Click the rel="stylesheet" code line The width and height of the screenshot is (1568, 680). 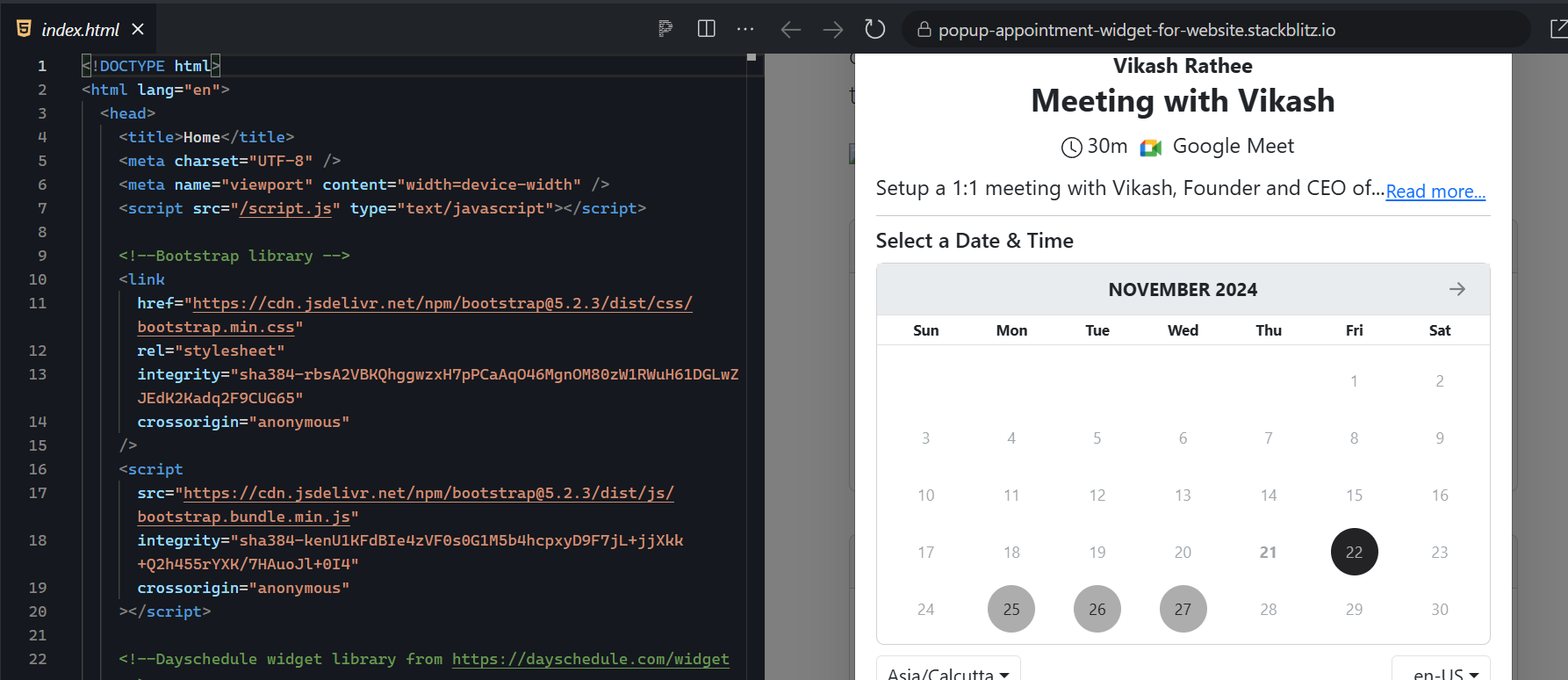point(211,351)
